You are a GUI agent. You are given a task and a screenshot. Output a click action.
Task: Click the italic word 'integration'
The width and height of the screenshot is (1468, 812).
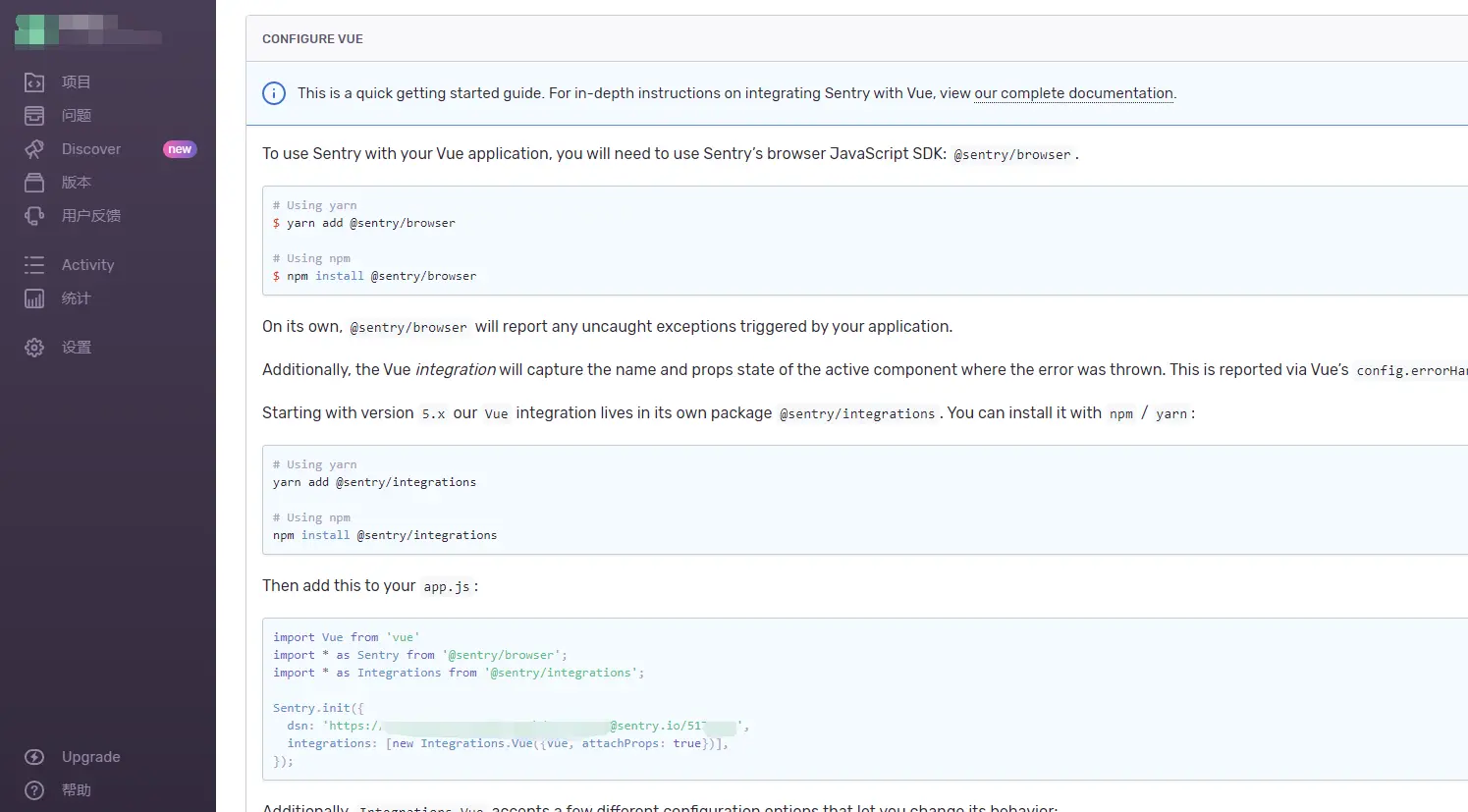click(456, 370)
